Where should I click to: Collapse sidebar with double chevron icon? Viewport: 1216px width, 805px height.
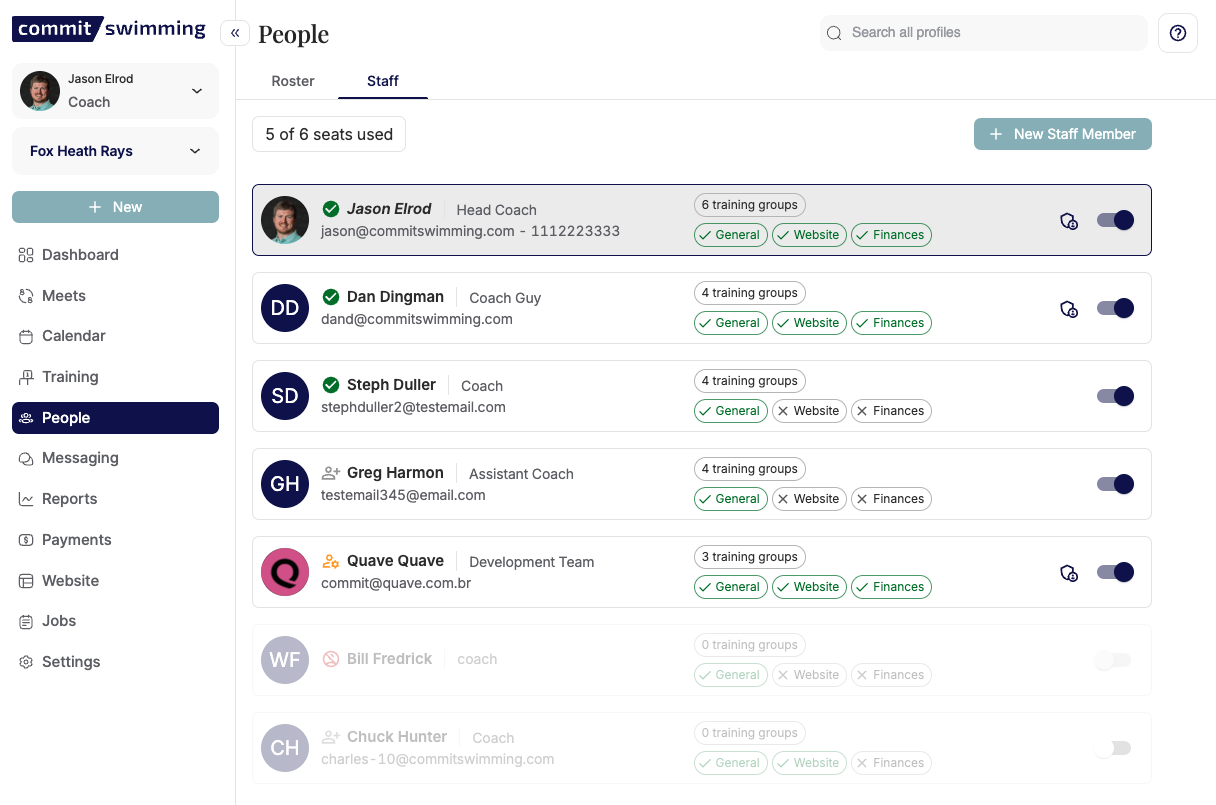coord(235,33)
